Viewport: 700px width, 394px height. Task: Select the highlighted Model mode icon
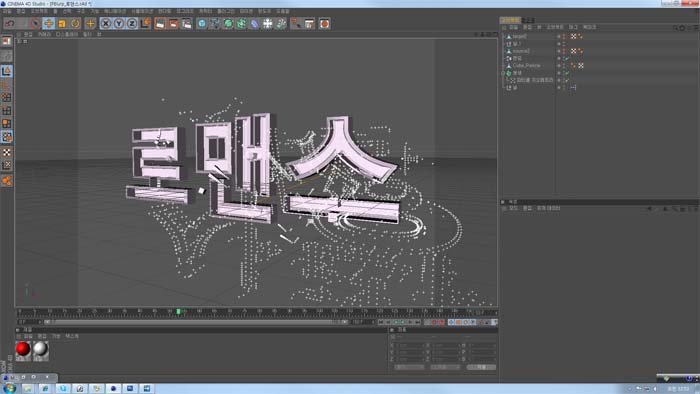pyautogui.click(x=7, y=71)
